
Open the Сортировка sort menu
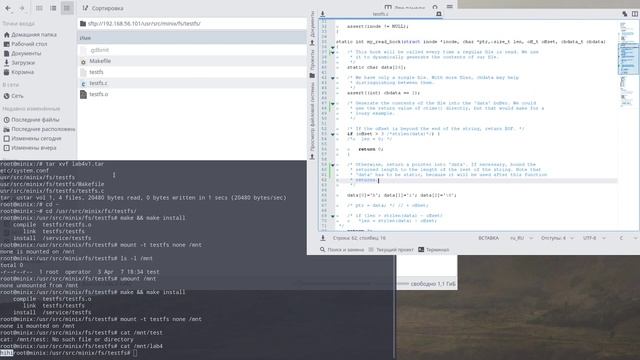pyautogui.click(x=103, y=8)
